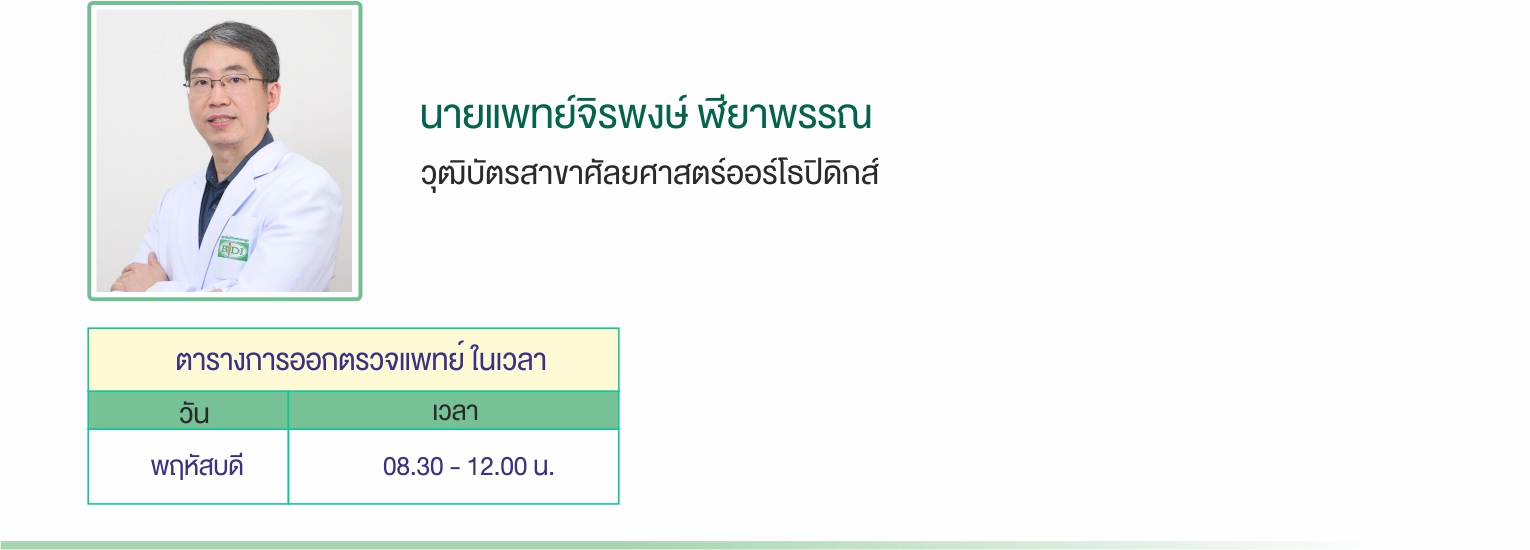Click the specialty line วุฒิบัตรสาขาศัลยศาสตร์ออร์โธปิดิกส์

(649, 174)
